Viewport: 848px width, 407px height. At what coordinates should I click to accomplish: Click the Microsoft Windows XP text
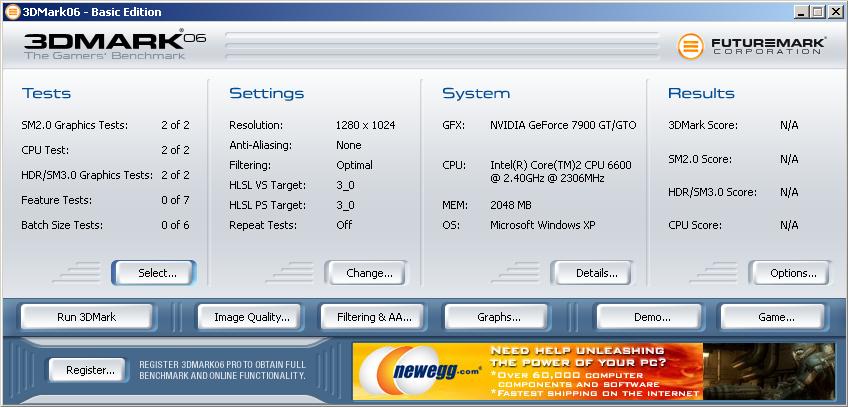[x=542, y=225]
